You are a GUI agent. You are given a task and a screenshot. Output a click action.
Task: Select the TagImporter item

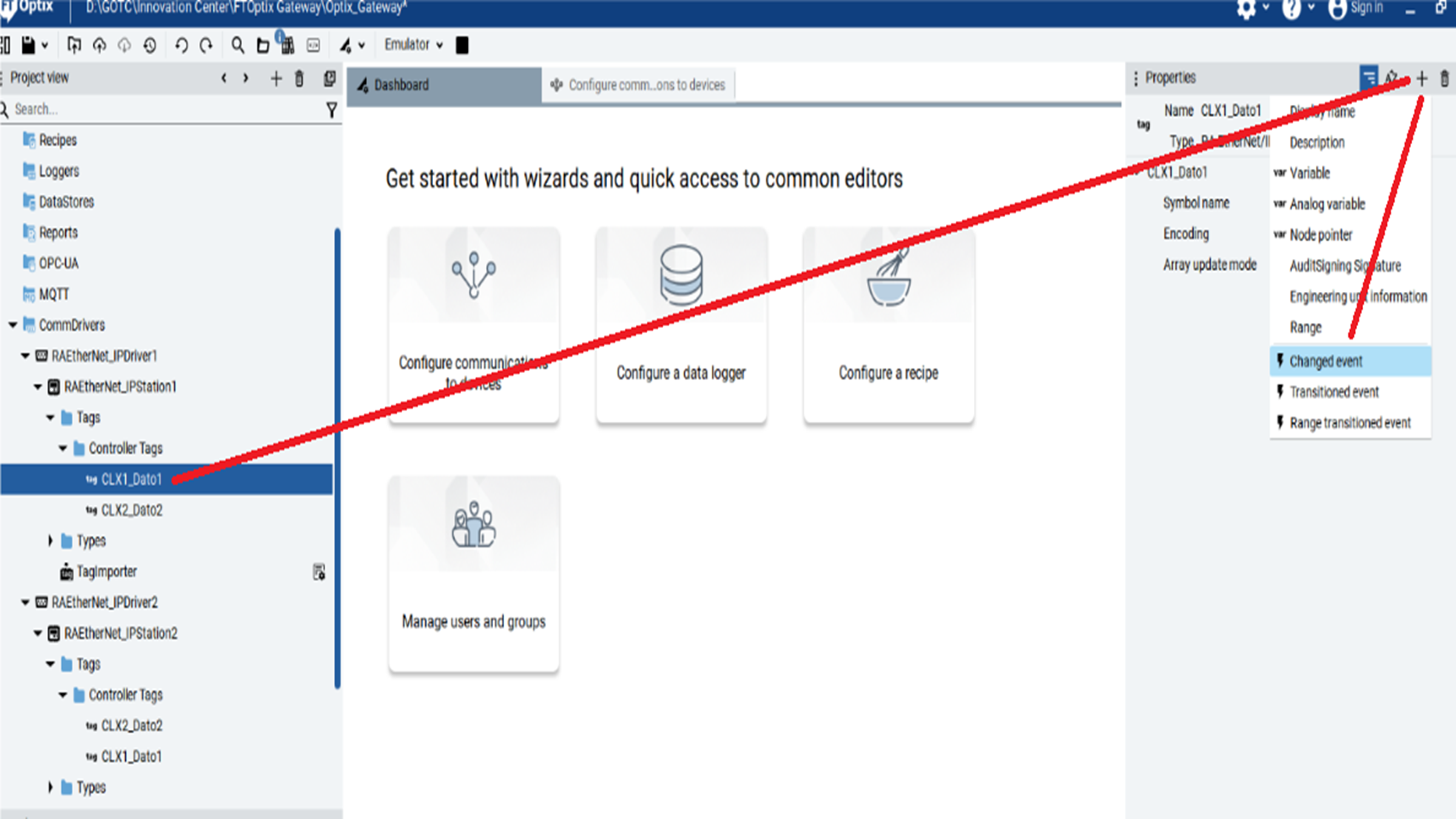coord(107,571)
